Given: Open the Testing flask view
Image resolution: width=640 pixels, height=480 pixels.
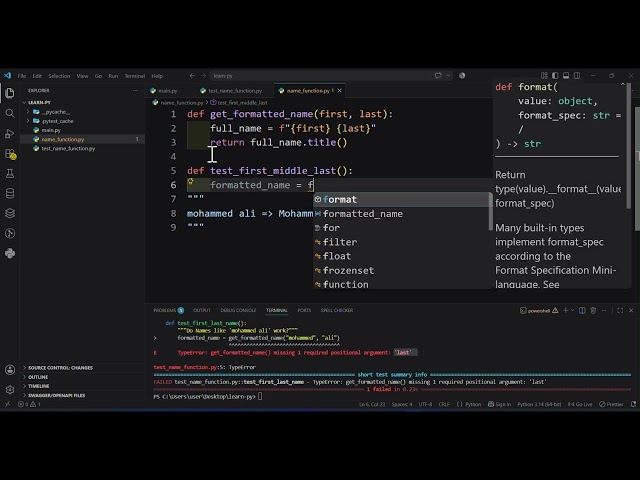Looking at the screenshot, I should click(10, 173).
